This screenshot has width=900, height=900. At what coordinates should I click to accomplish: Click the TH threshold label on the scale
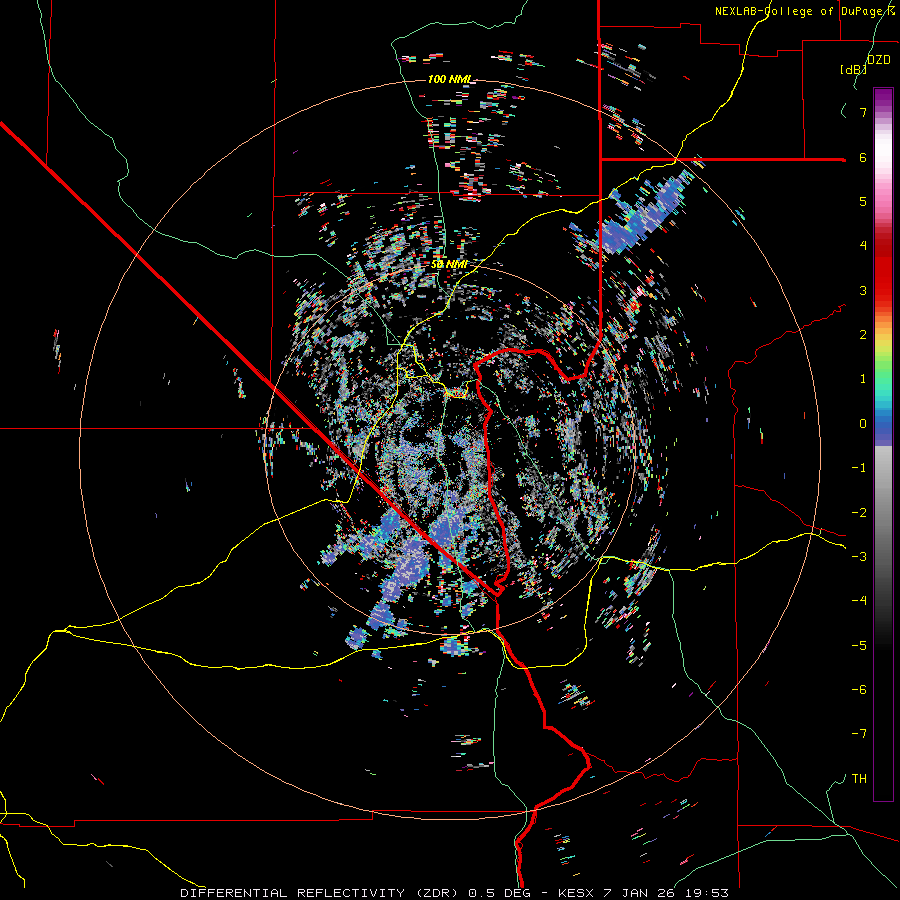[x=859, y=779]
